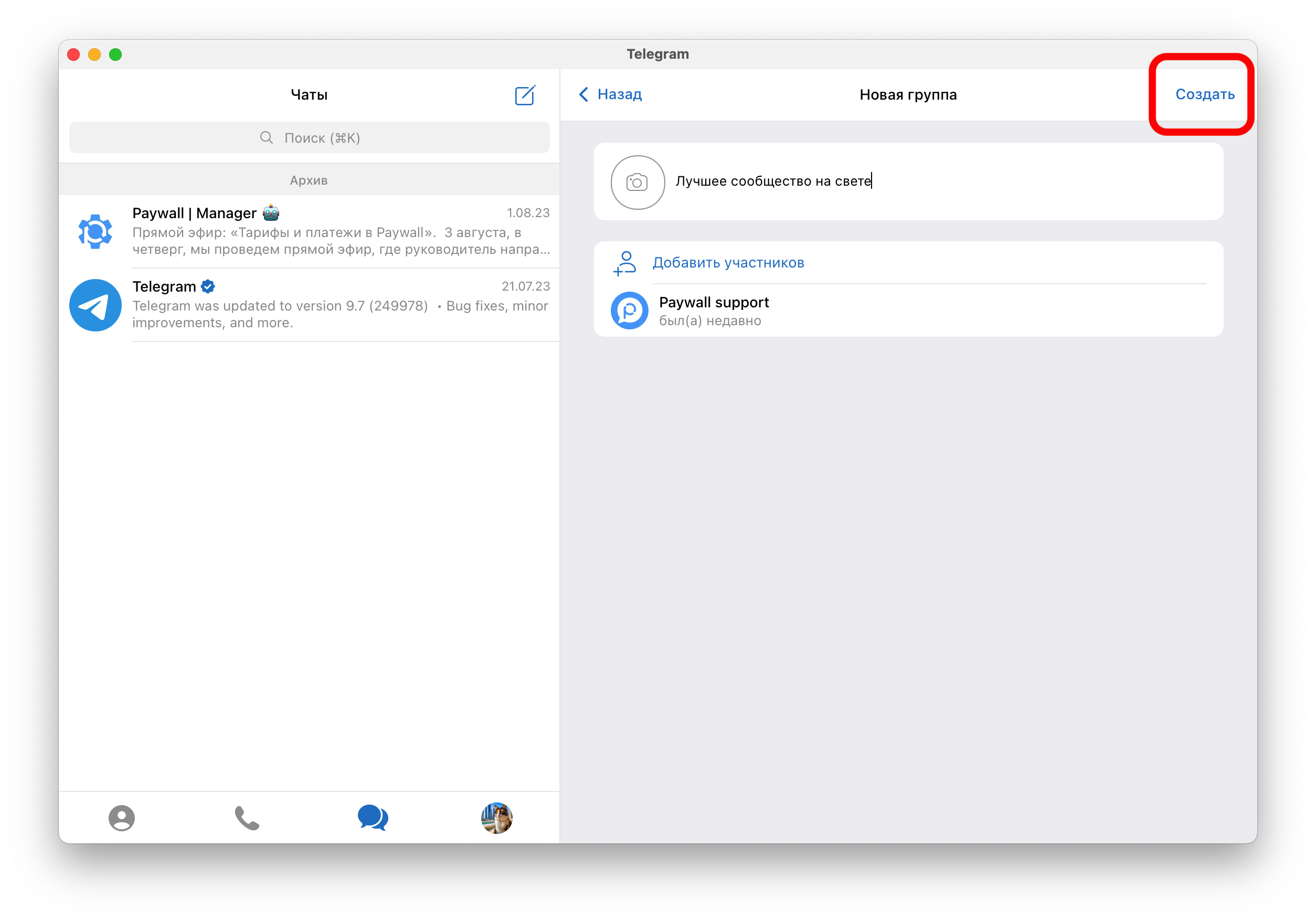This screenshot has width=1316, height=921.
Task: Click the add participant person icon
Action: click(625, 263)
